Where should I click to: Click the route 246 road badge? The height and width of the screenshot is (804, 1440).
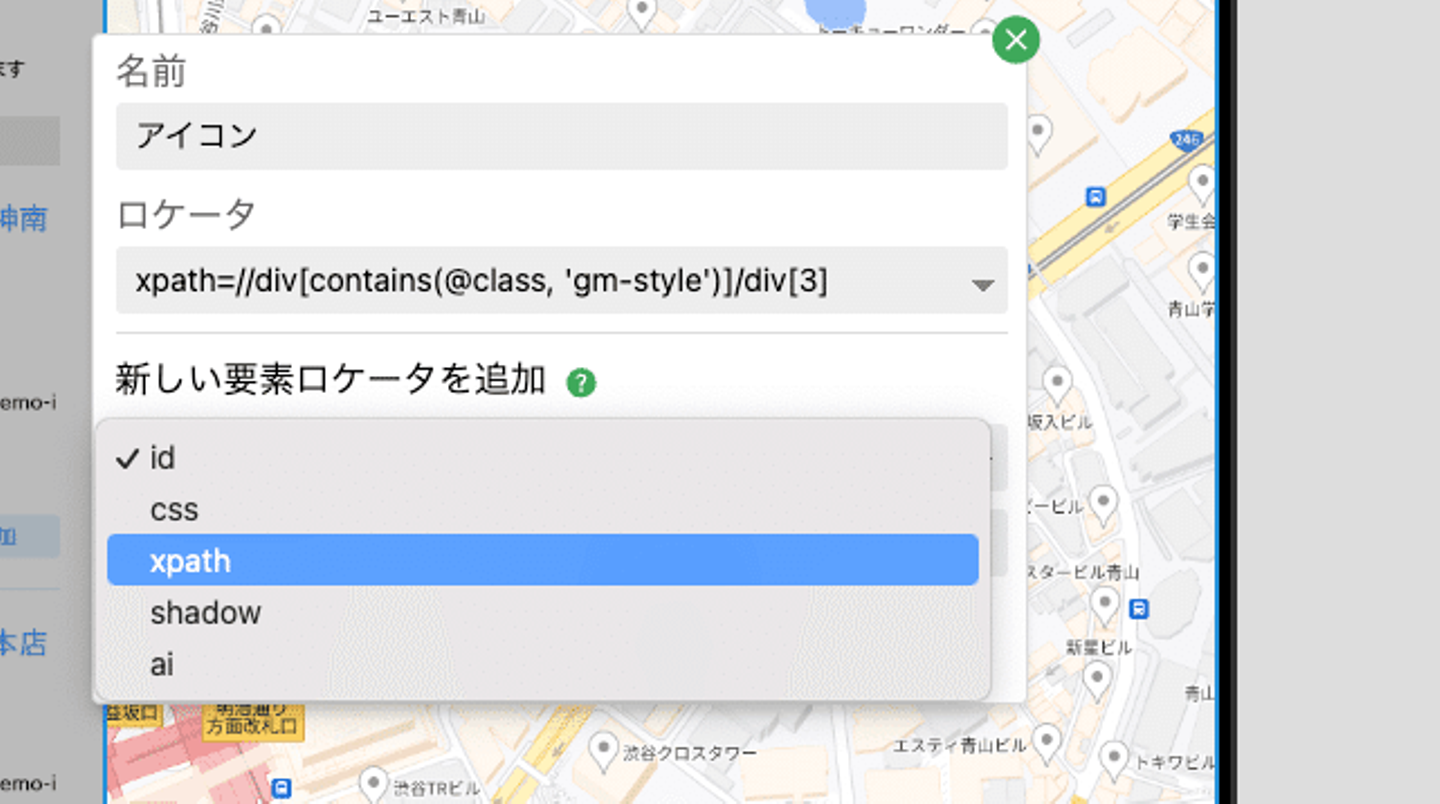click(x=1187, y=141)
